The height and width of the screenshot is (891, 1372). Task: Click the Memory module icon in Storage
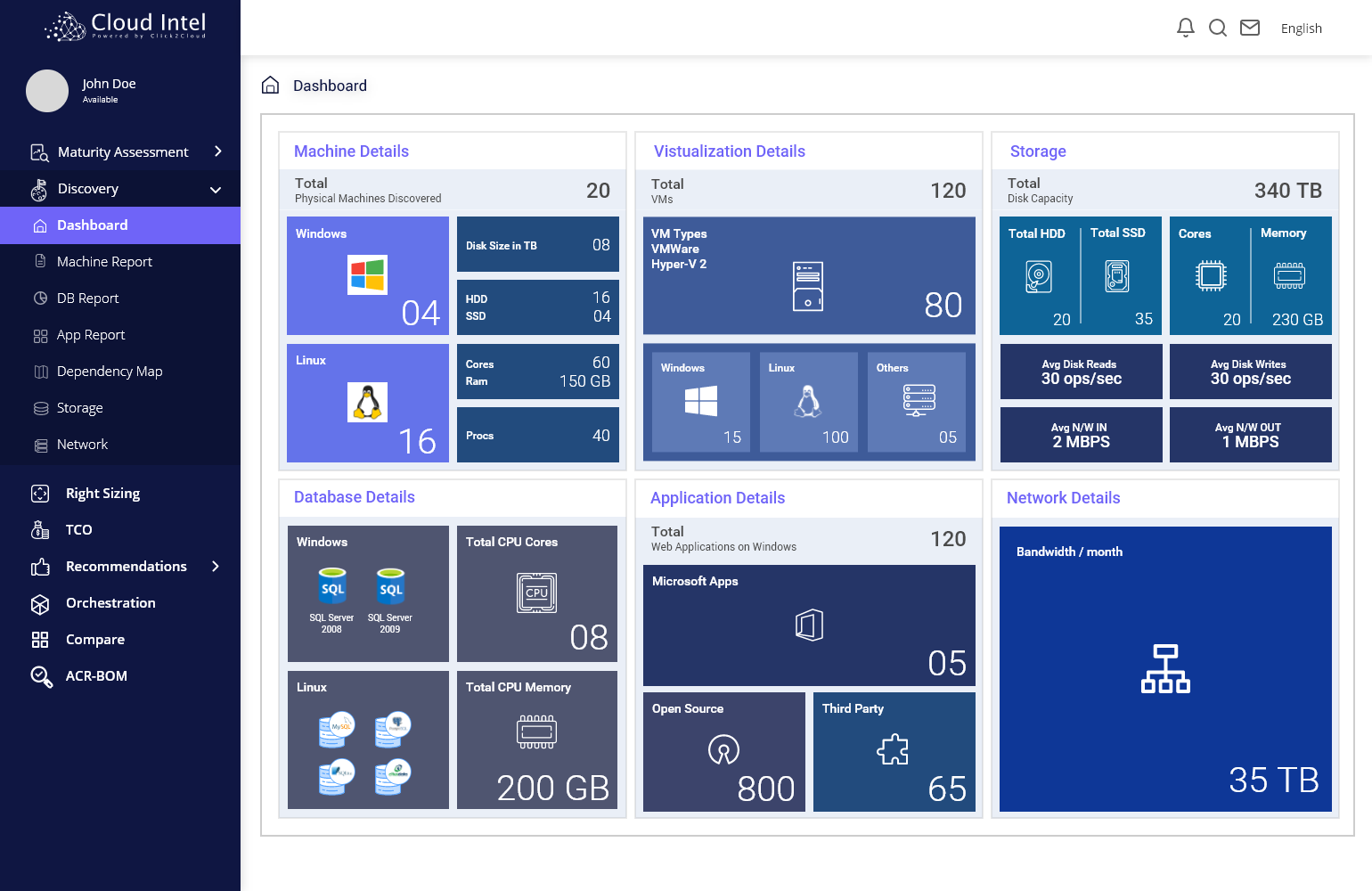pyautogui.click(x=1289, y=276)
